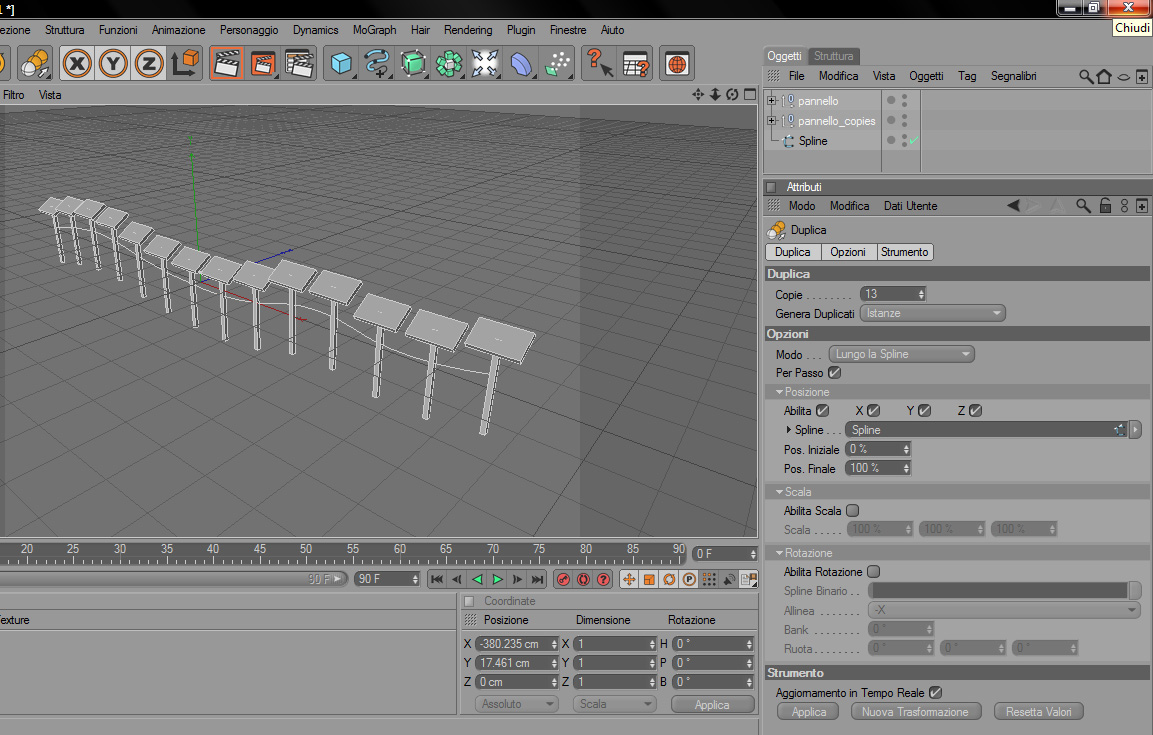The image size is (1153, 735).
Task: Click the viewport rotate icon
Action: pos(732,94)
